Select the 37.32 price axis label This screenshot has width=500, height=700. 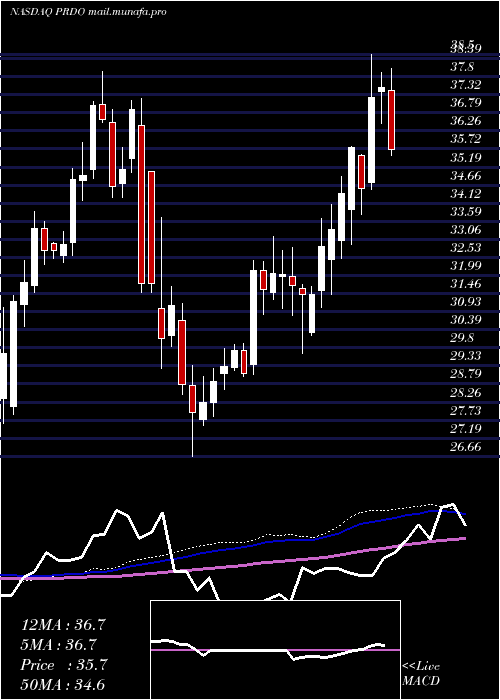pyautogui.click(x=466, y=85)
